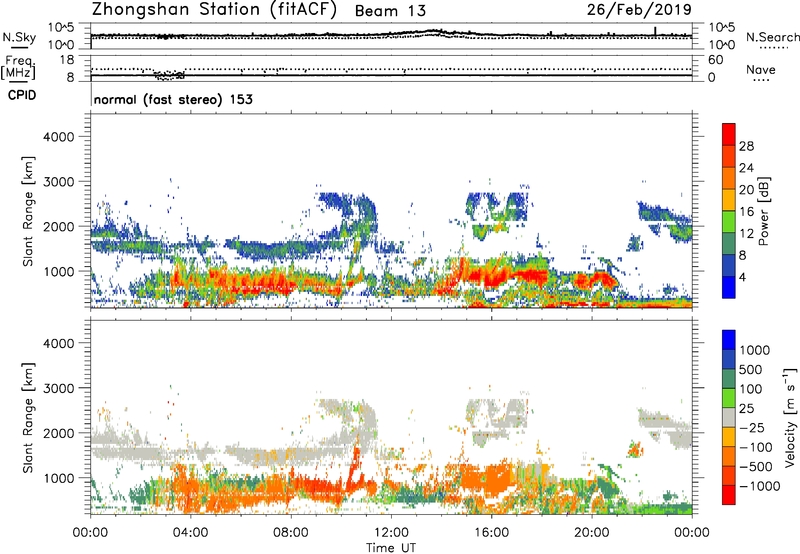Click the '04:00' time axis tick label
This screenshot has width=800, height=554.
(x=190, y=533)
